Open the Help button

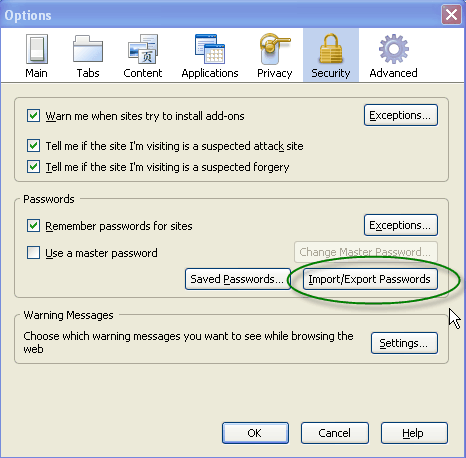[x=414, y=433]
